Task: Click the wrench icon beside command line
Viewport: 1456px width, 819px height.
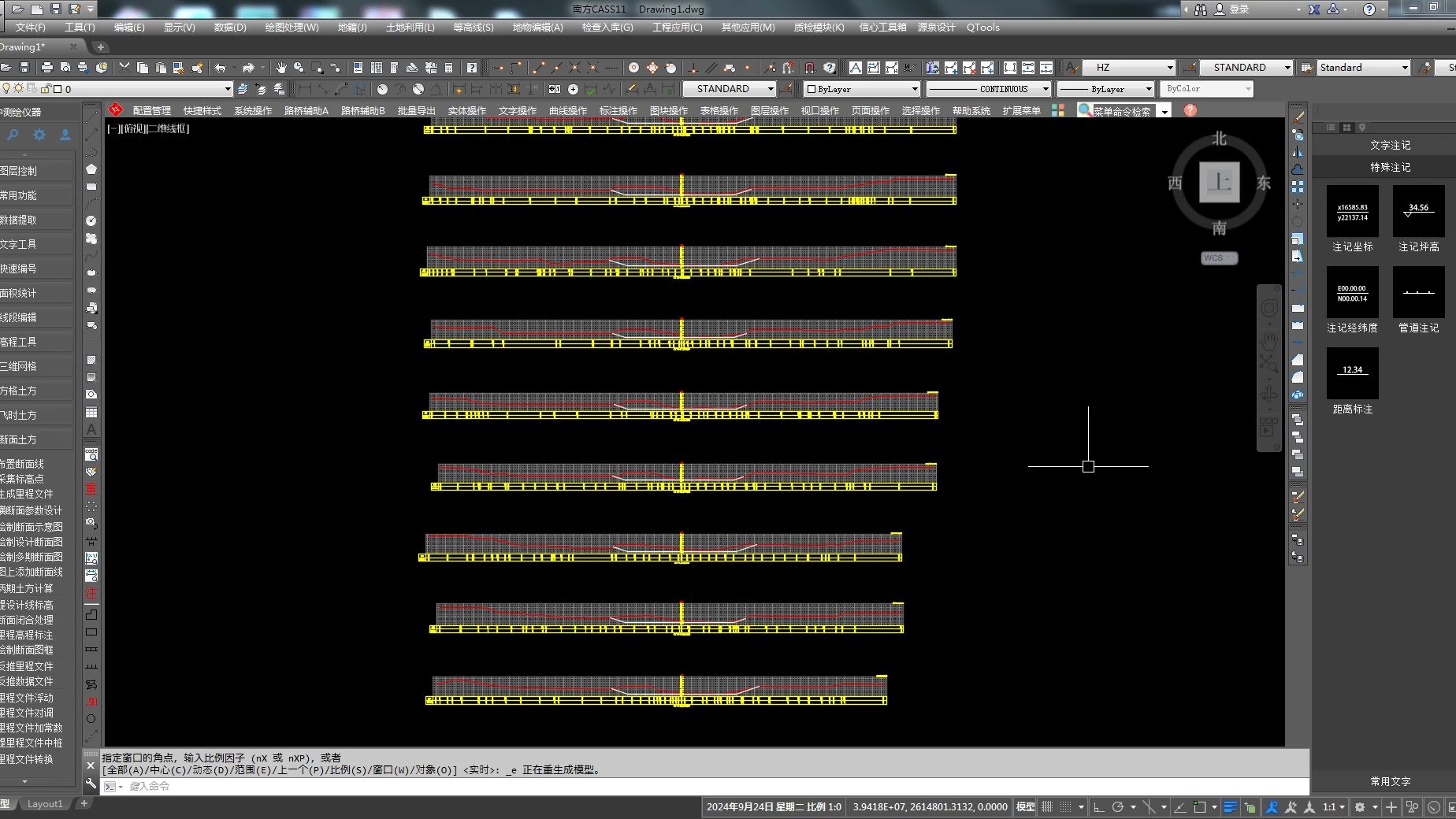Action: (x=91, y=784)
